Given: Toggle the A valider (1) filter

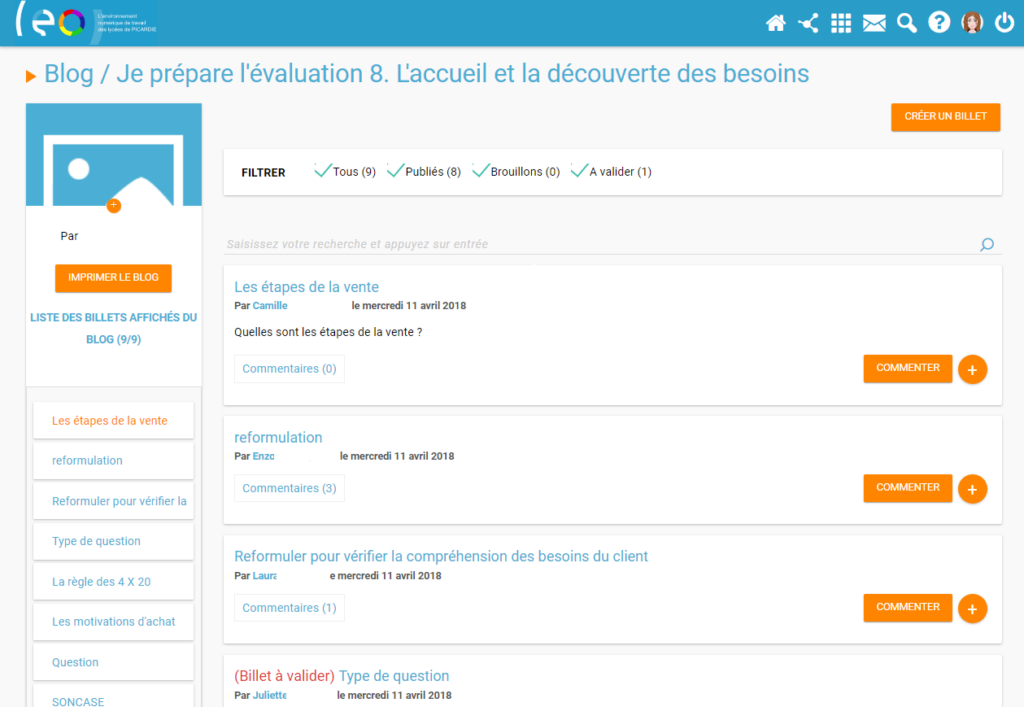Looking at the screenshot, I should (611, 172).
